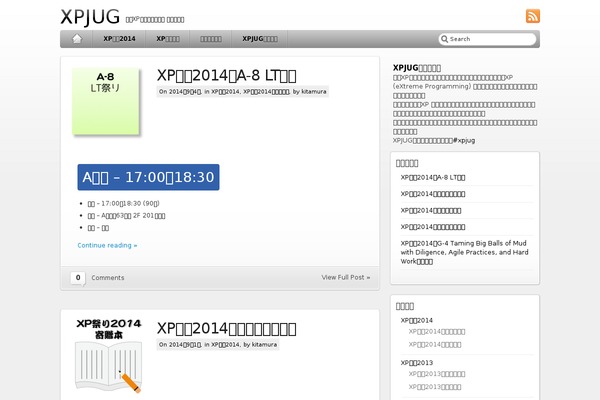Open the second 'XP' navigation menu item
Screen dimensions: 600x400
coord(168,39)
